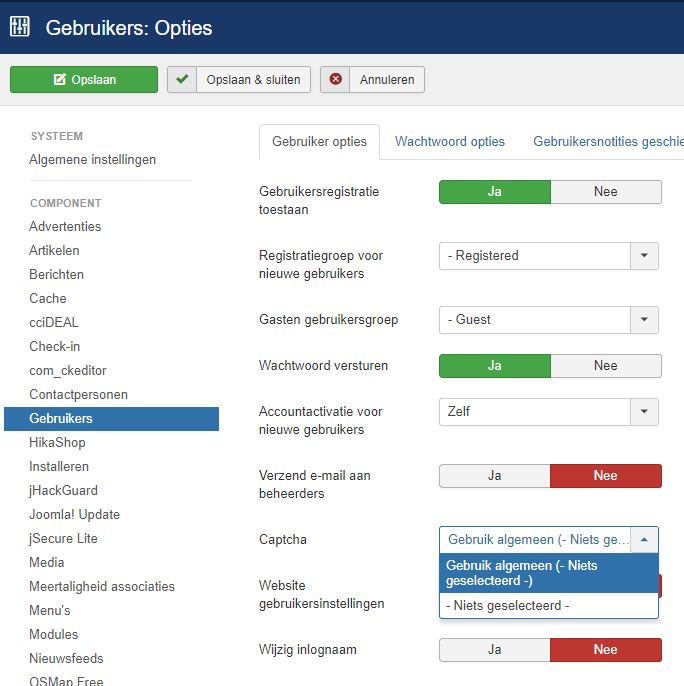The width and height of the screenshot is (684, 686).
Task: Click the red cancel icon of Annuleren
Action: pyautogui.click(x=336, y=80)
